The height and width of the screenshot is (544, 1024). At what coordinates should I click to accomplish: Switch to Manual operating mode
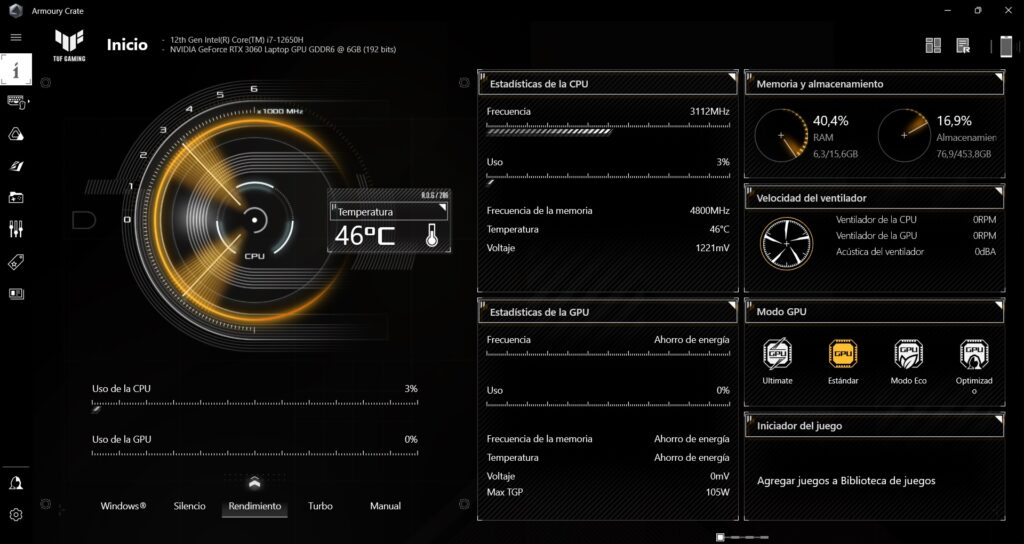coord(385,506)
